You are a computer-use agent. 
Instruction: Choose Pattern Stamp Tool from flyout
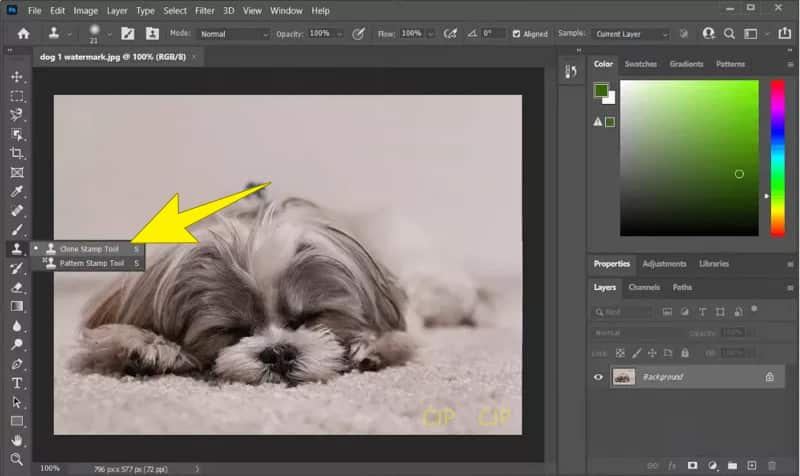[91, 263]
